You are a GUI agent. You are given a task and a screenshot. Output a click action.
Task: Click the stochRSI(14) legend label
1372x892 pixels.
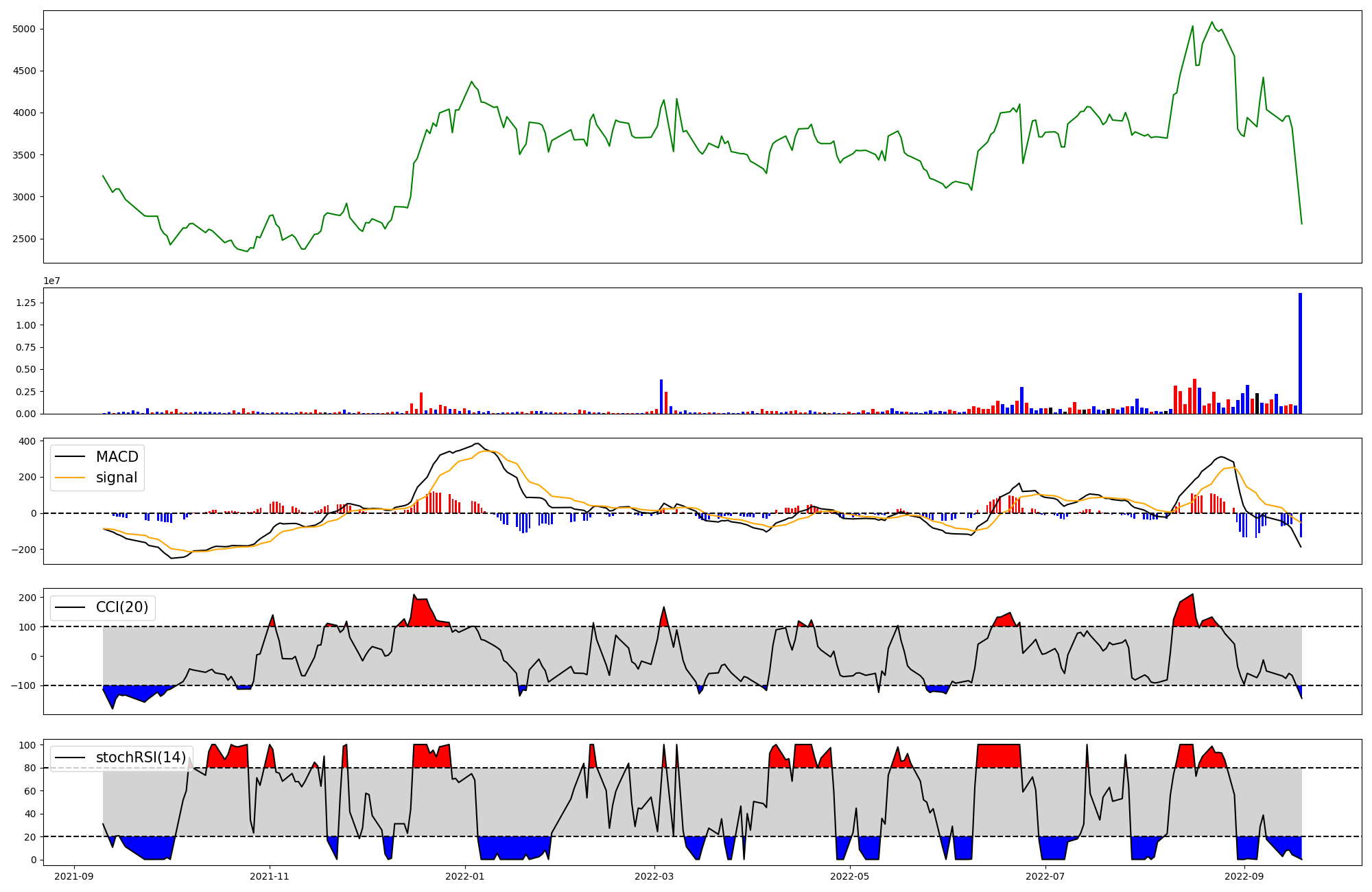pyautogui.click(x=141, y=758)
